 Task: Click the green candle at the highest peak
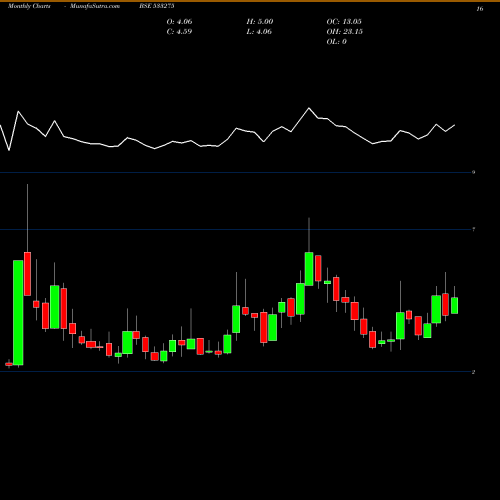[x=309, y=269]
